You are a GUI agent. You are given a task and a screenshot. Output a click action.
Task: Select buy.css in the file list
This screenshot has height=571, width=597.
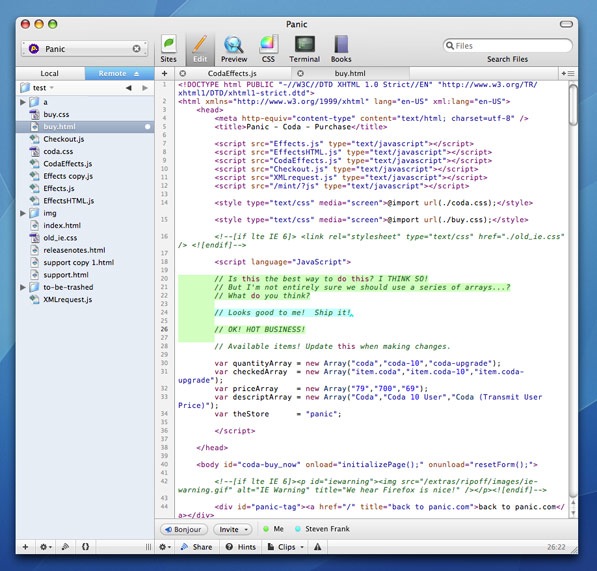point(85,114)
